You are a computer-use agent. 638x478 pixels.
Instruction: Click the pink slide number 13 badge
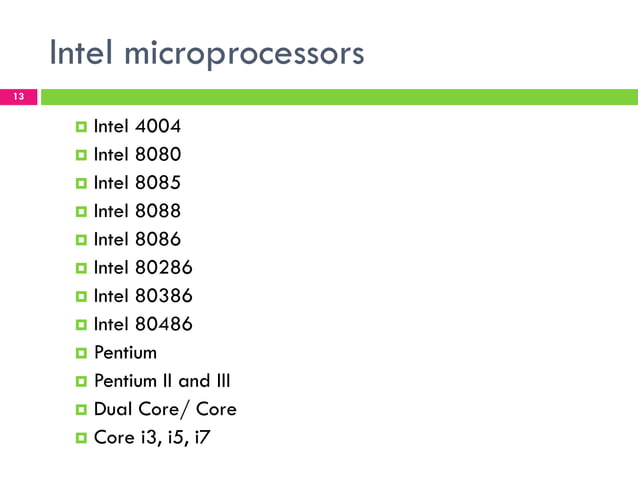pyautogui.click(x=18, y=97)
